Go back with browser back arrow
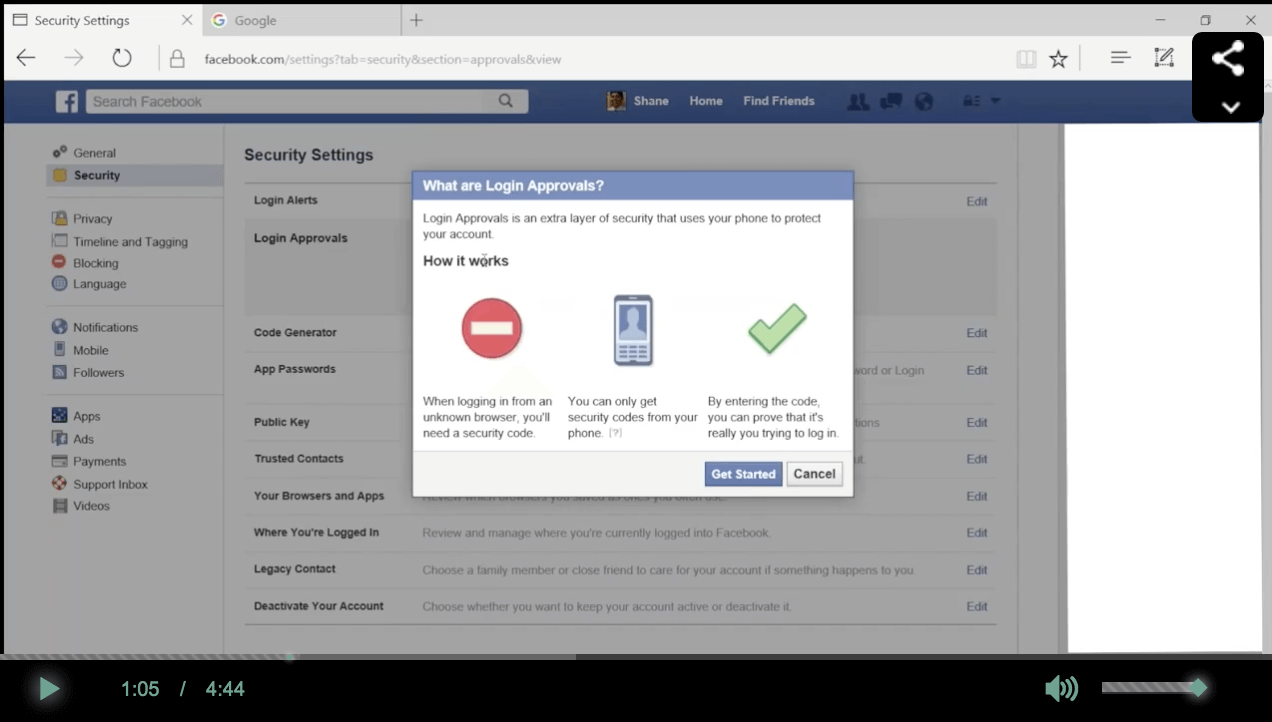 pos(26,58)
